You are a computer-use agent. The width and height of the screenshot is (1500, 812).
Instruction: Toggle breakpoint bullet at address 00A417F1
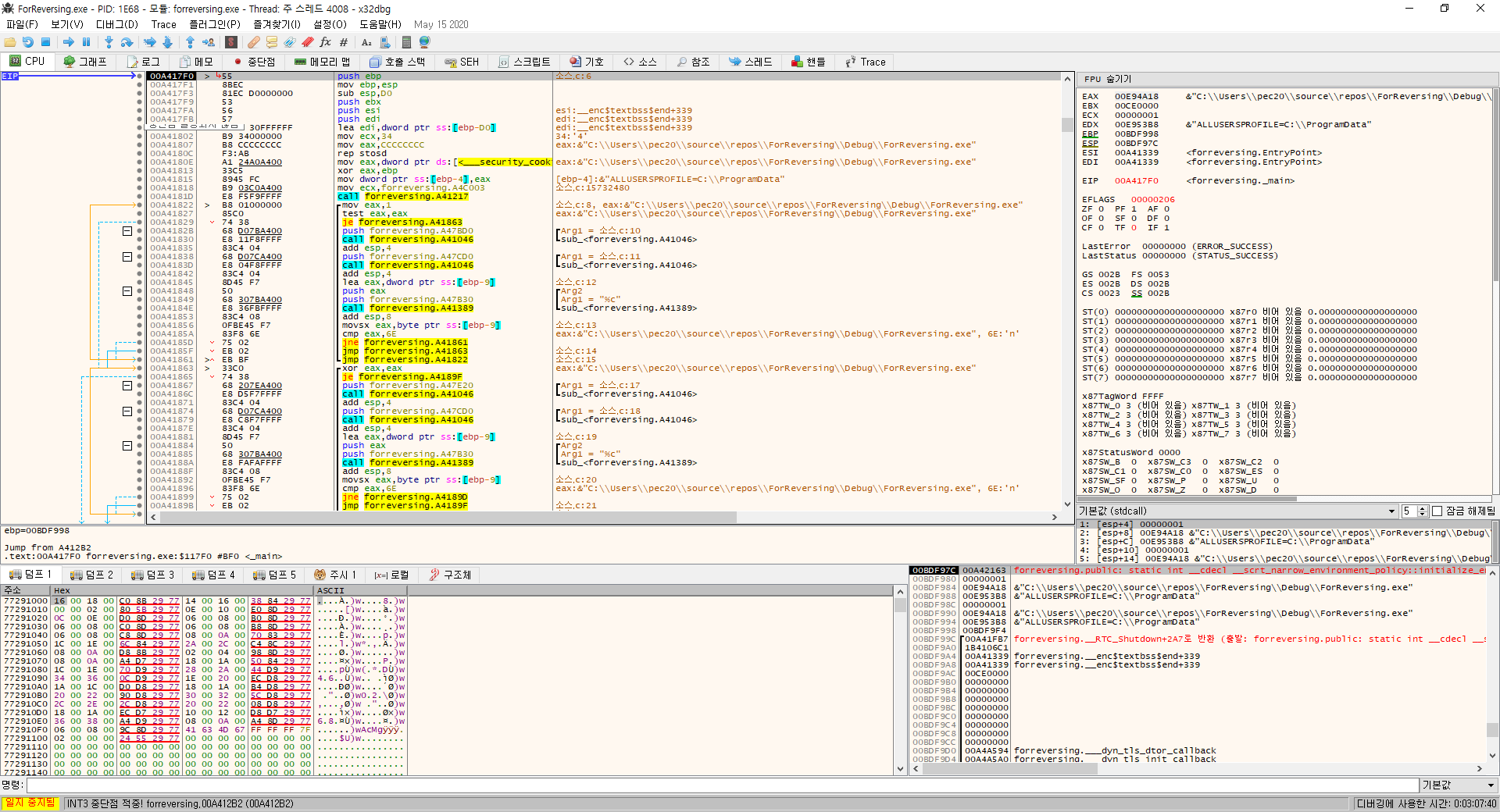[140, 84]
